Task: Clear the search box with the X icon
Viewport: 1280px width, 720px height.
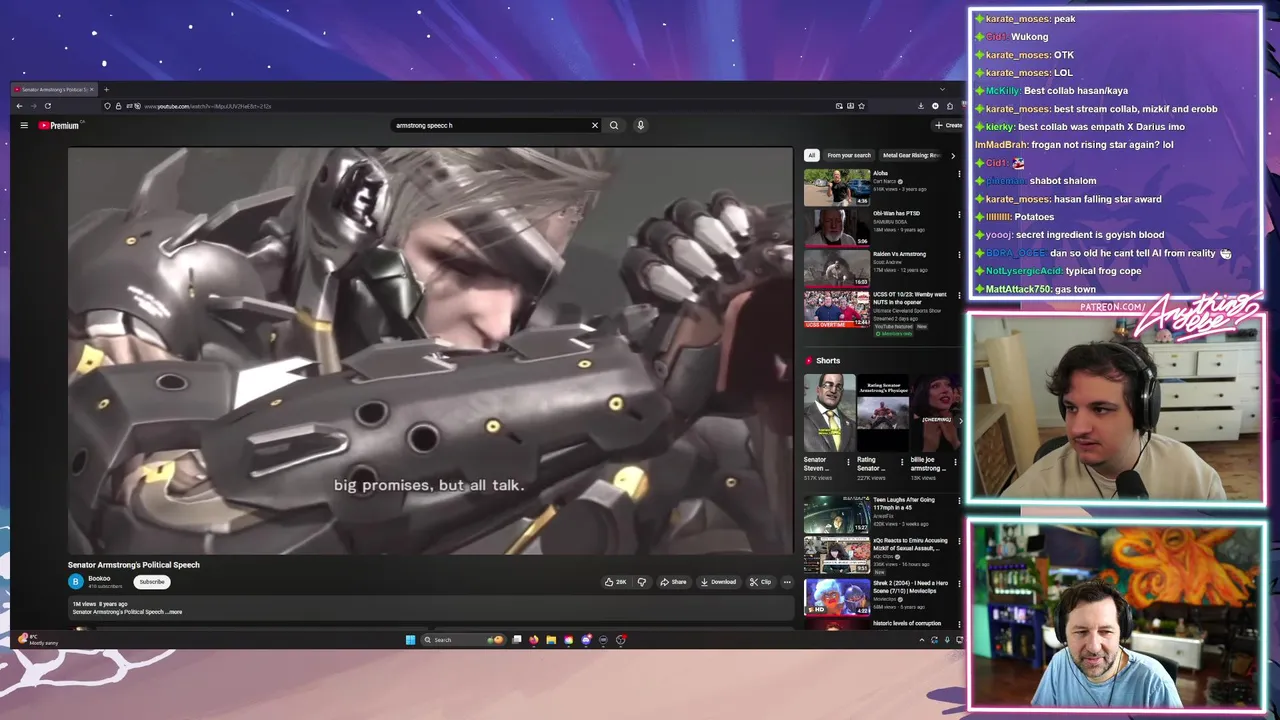Action: click(594, 125)
